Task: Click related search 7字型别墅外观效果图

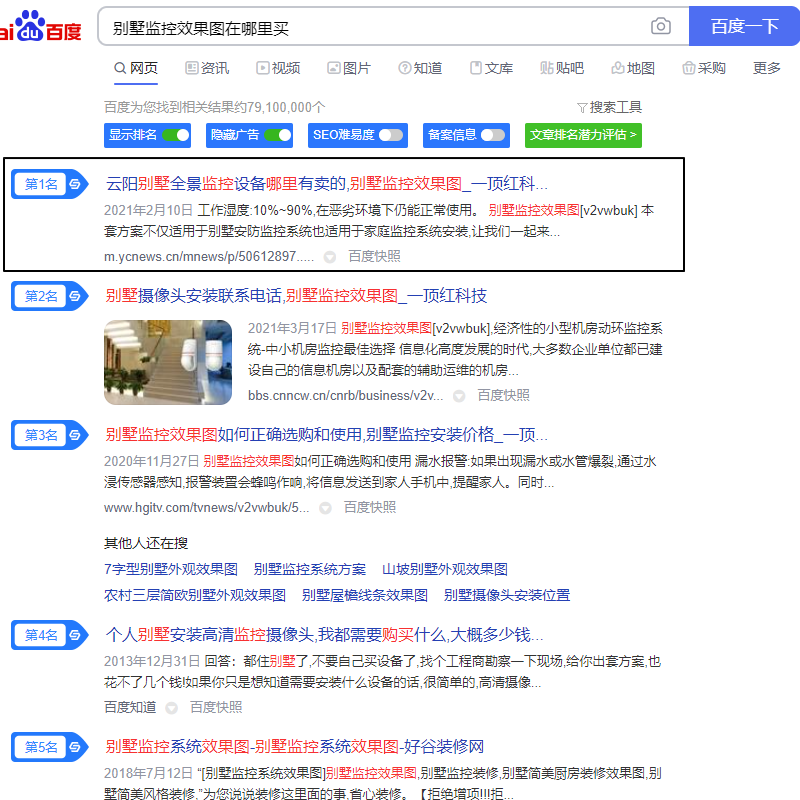Action: pyautogui.click(x=171, y=569)
